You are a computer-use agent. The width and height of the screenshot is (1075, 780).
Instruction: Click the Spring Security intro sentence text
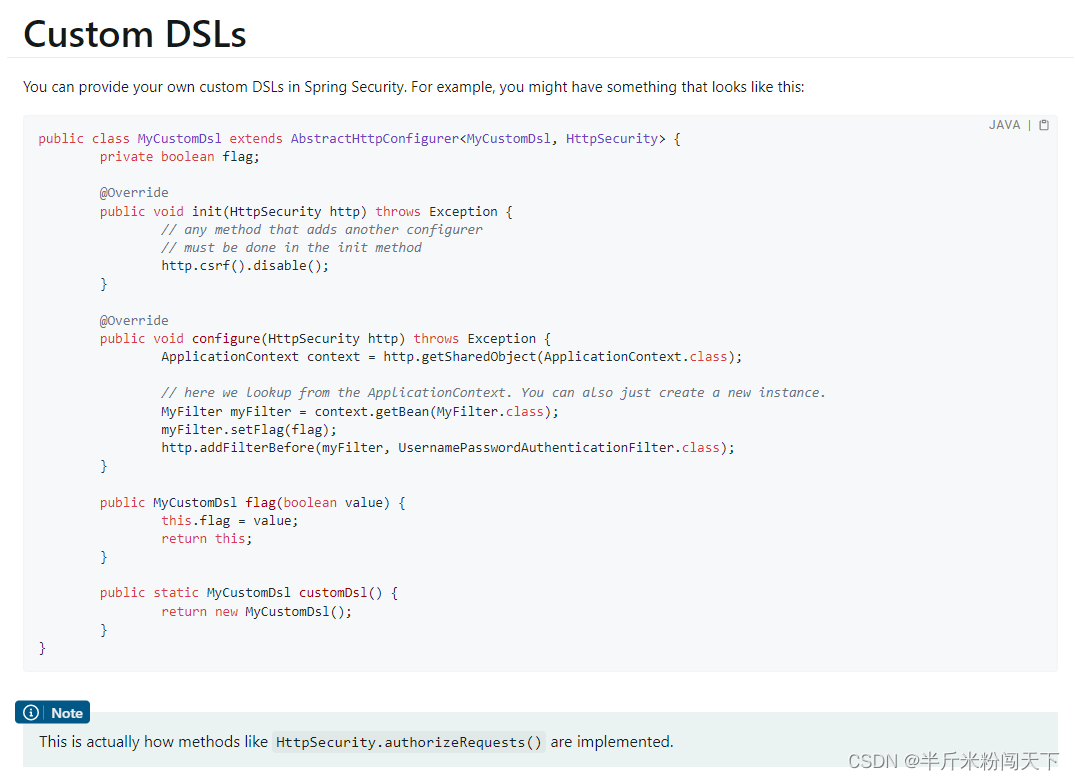coord(413,87)
